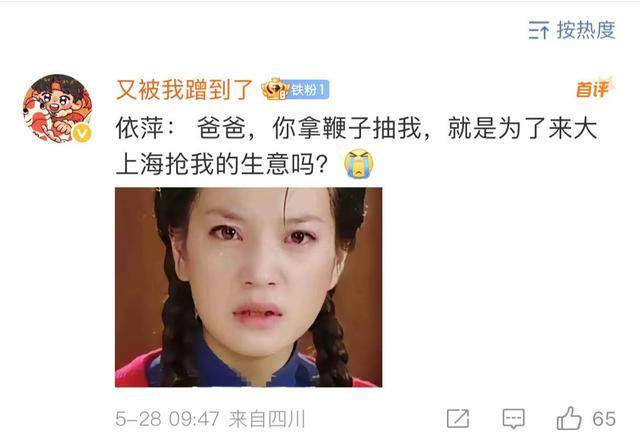Open profile of user 又被我蹭到了
The image size is (640, 445).
(x=184, y=89)
